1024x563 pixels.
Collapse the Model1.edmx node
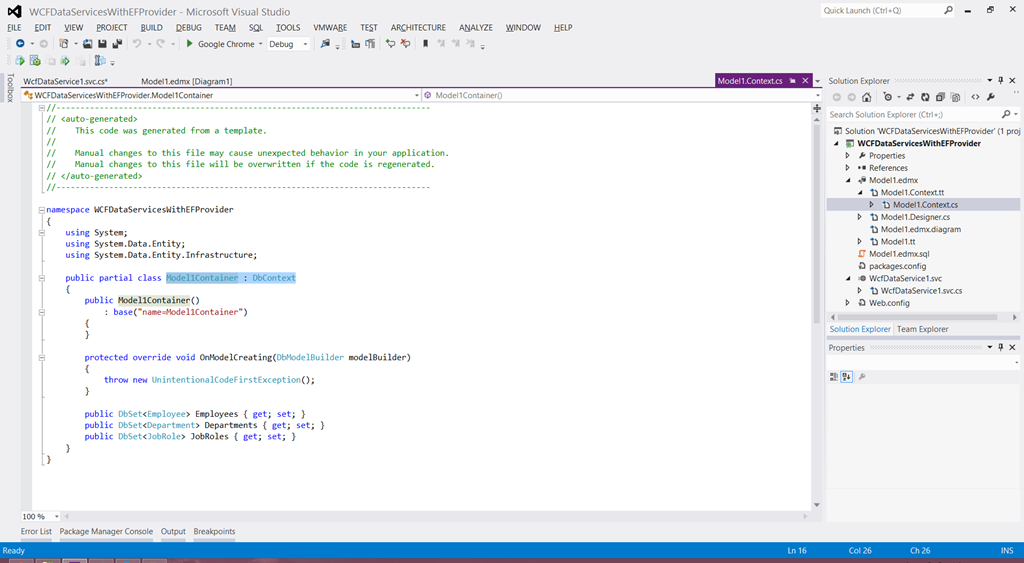click(x=848, y=180)
